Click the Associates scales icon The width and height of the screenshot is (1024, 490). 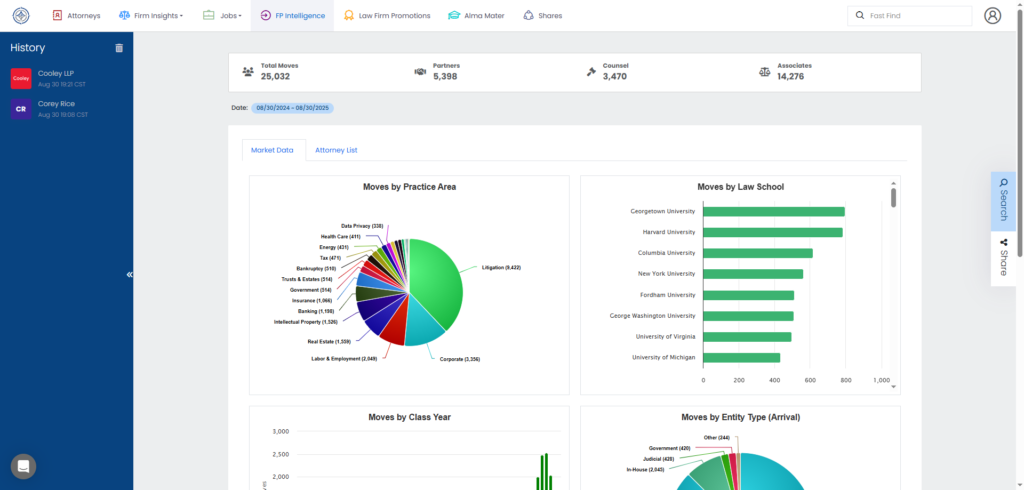tap(765, 72)
